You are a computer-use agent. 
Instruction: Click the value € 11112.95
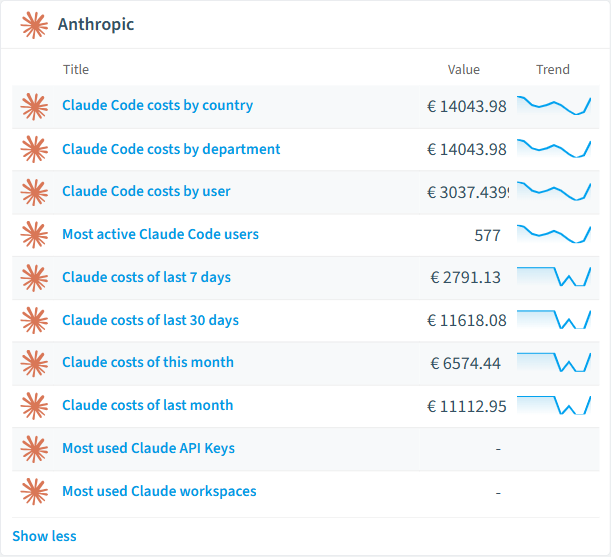click(466, 406)
